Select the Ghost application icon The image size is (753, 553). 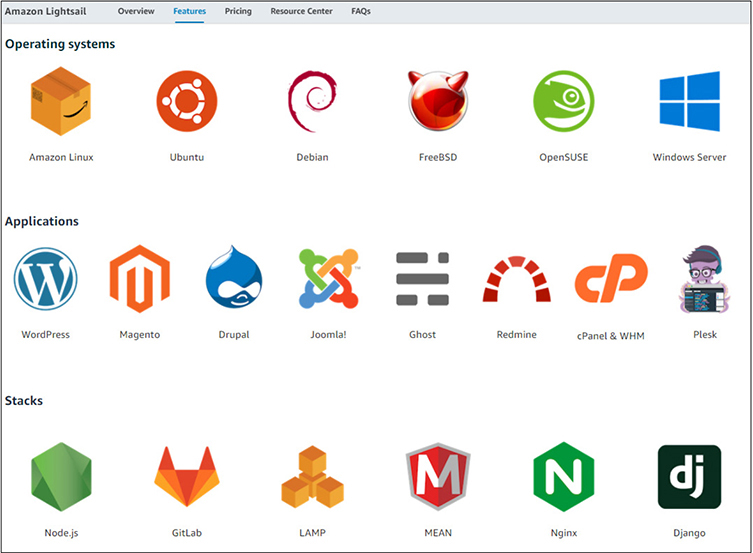422,279
